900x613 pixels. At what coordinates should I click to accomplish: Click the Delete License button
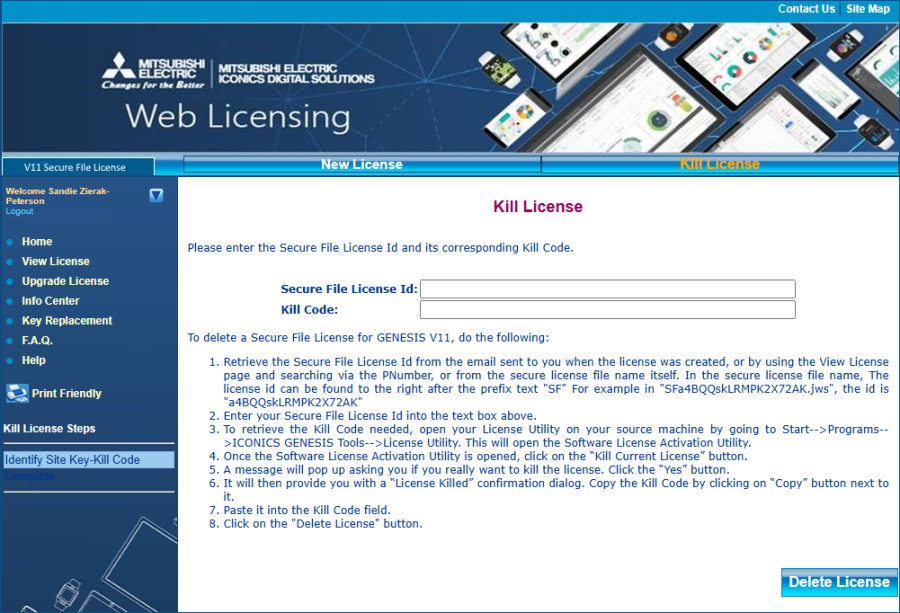839,582
